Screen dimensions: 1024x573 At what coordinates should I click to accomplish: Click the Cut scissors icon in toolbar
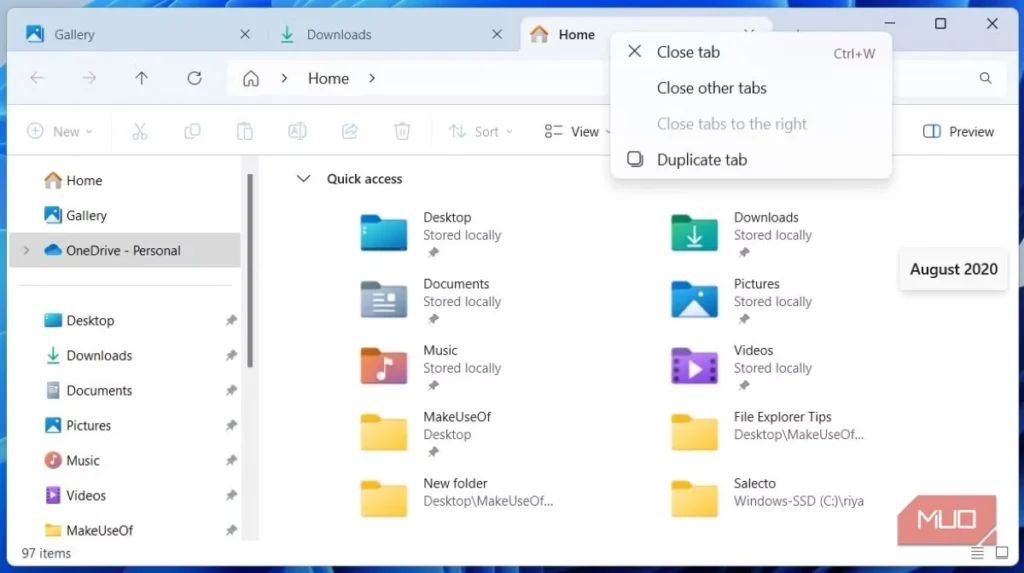pos(139,131)
